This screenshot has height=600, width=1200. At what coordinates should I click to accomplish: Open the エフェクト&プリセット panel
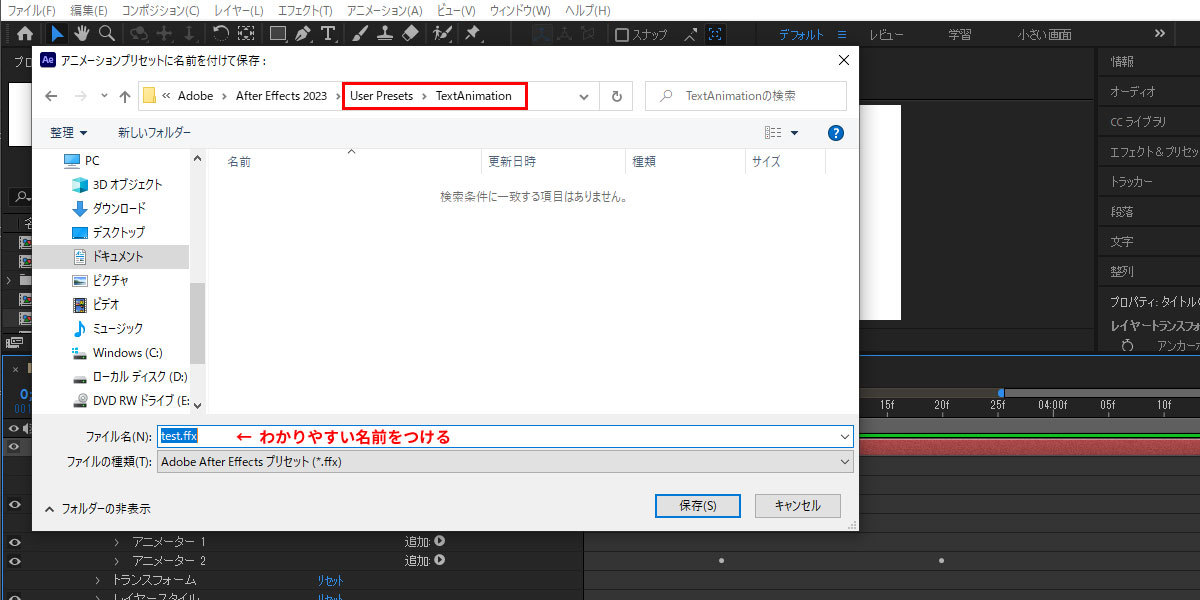[x=1153, y=152]
